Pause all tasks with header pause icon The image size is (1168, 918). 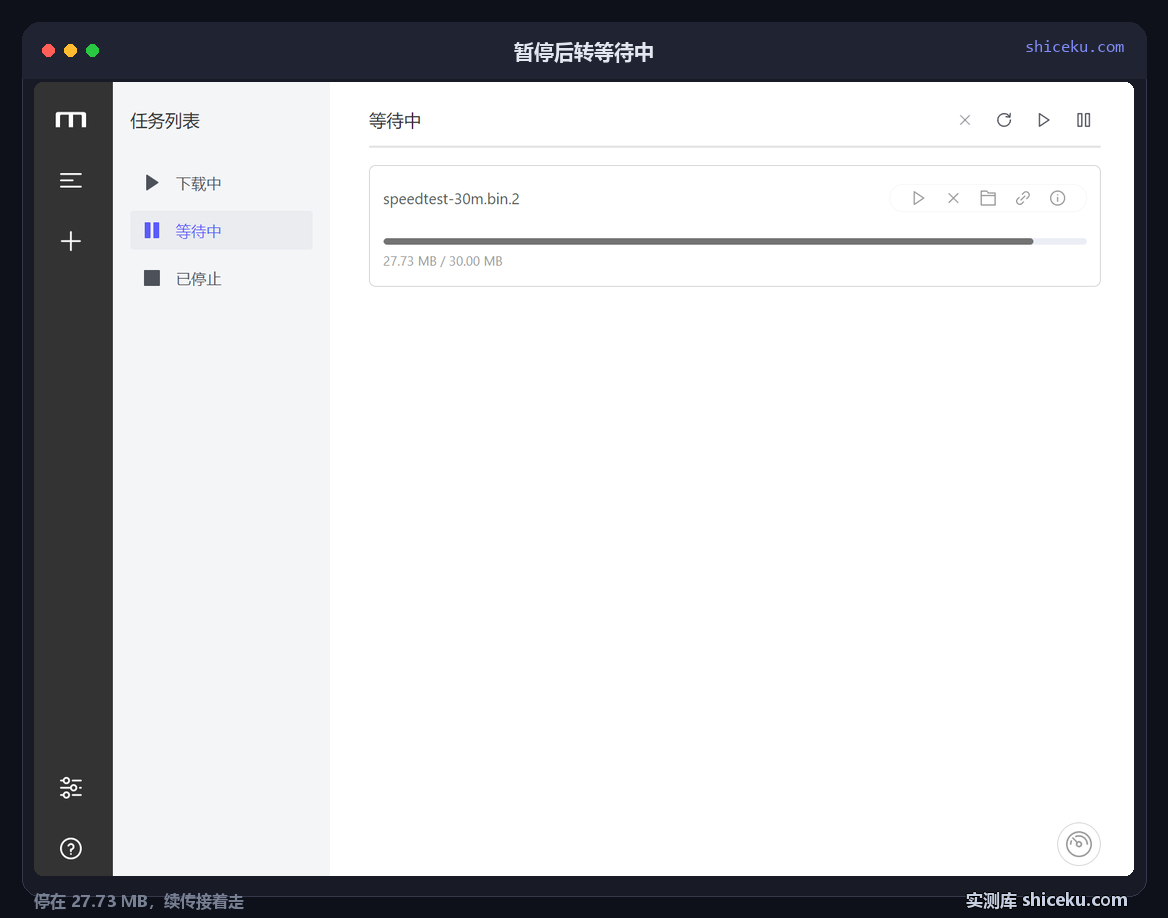pyautogui.click(x=1084, y=120)
